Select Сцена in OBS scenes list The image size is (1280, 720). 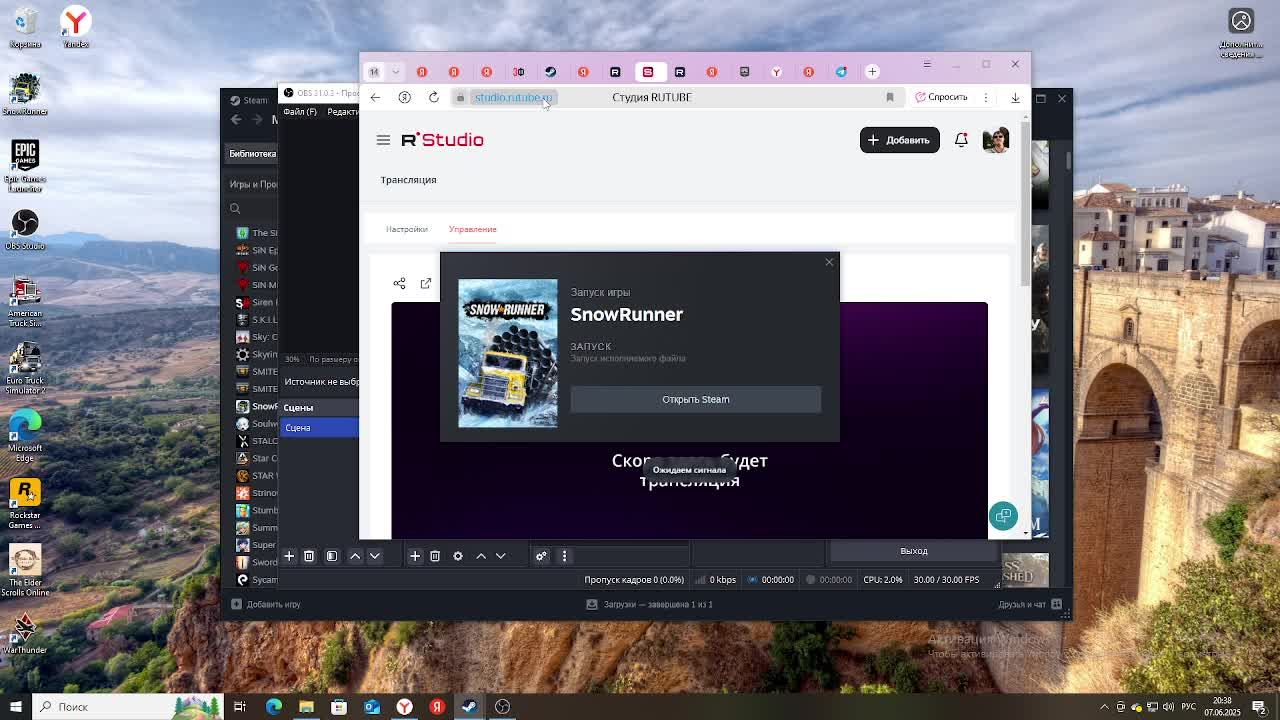(x=320, y=428)
